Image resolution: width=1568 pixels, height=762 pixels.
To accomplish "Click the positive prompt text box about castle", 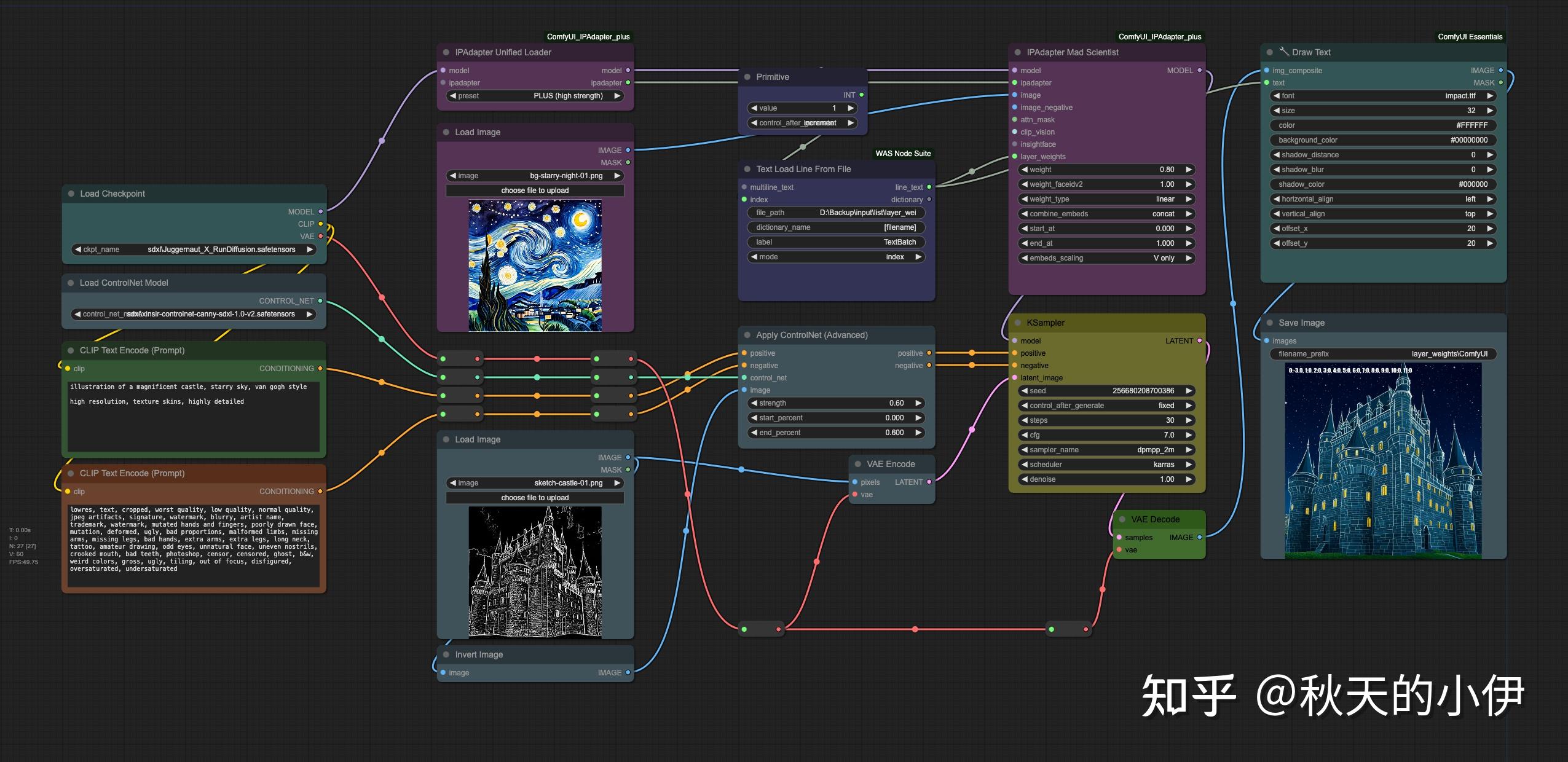I will [x=194, y=418].
